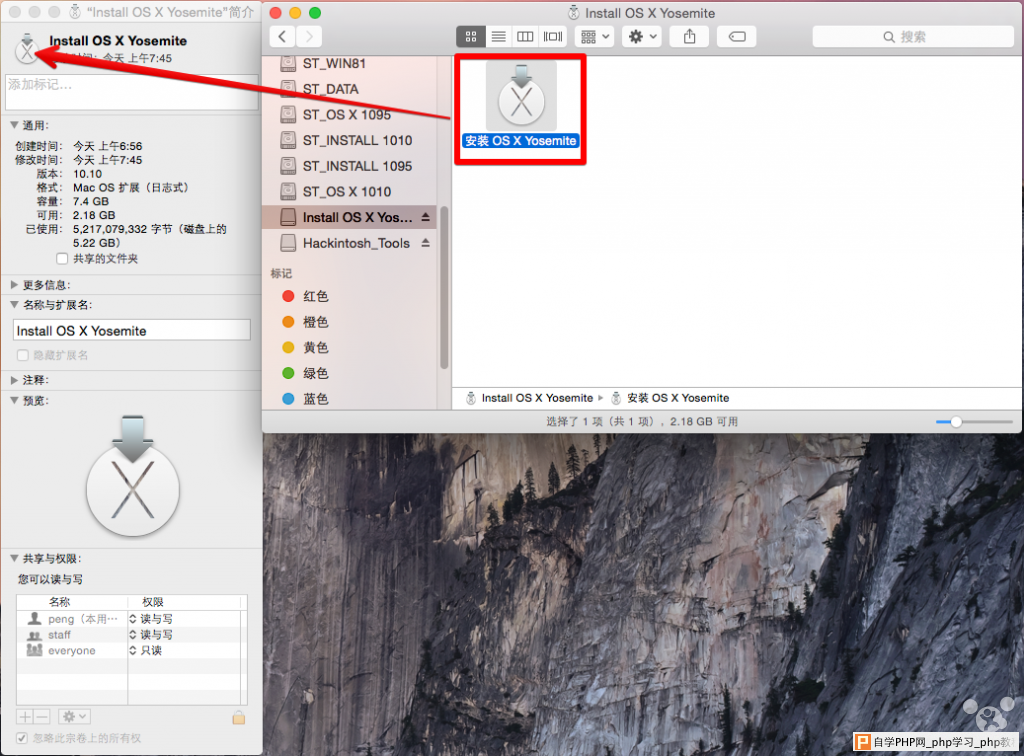
Task: Select the red tag in sidebar
Action: pyautogui.click(x=349, y=296)
